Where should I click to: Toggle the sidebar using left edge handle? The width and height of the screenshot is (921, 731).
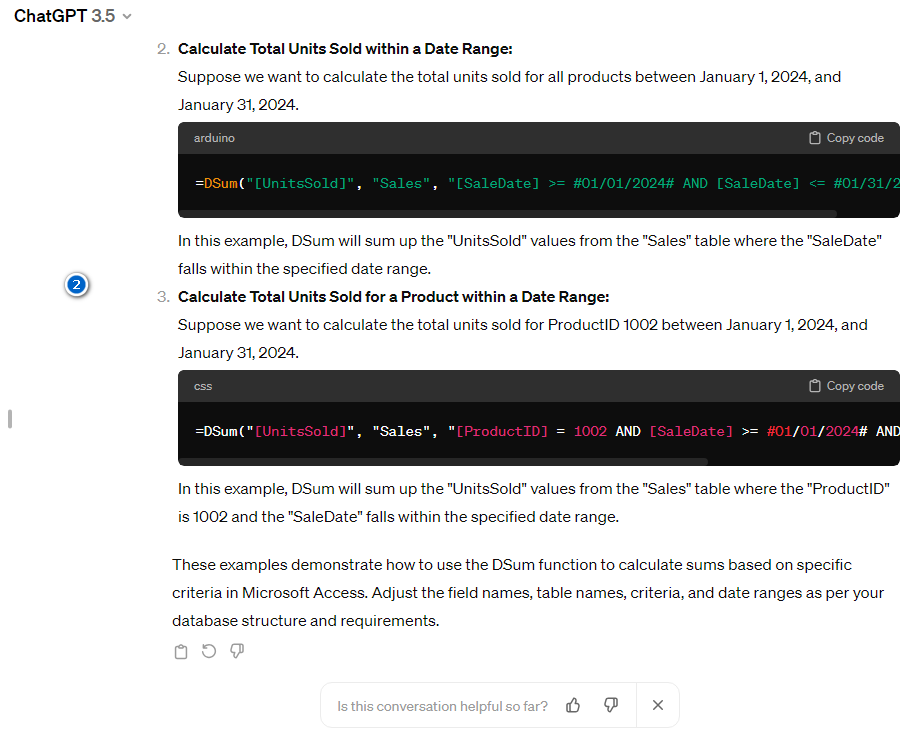click(x=10, y=419)
